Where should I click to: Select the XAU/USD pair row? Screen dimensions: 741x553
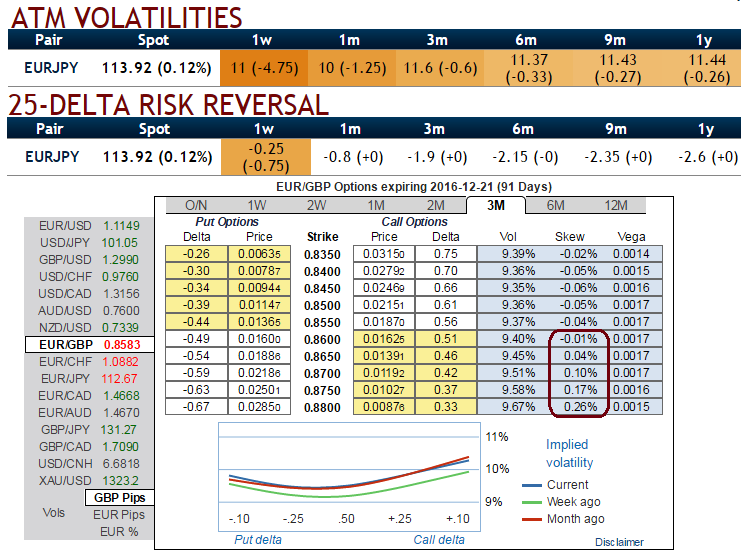(x=89, y=481)
